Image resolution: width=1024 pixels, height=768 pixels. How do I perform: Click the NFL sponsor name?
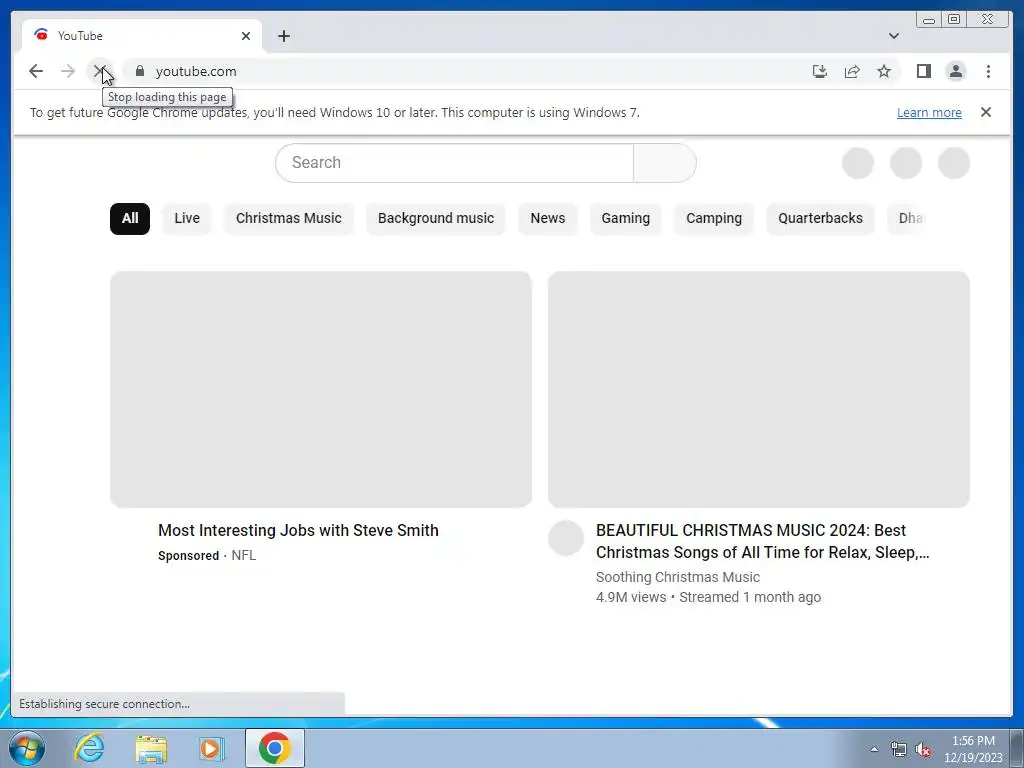click(x=244, y=555)
